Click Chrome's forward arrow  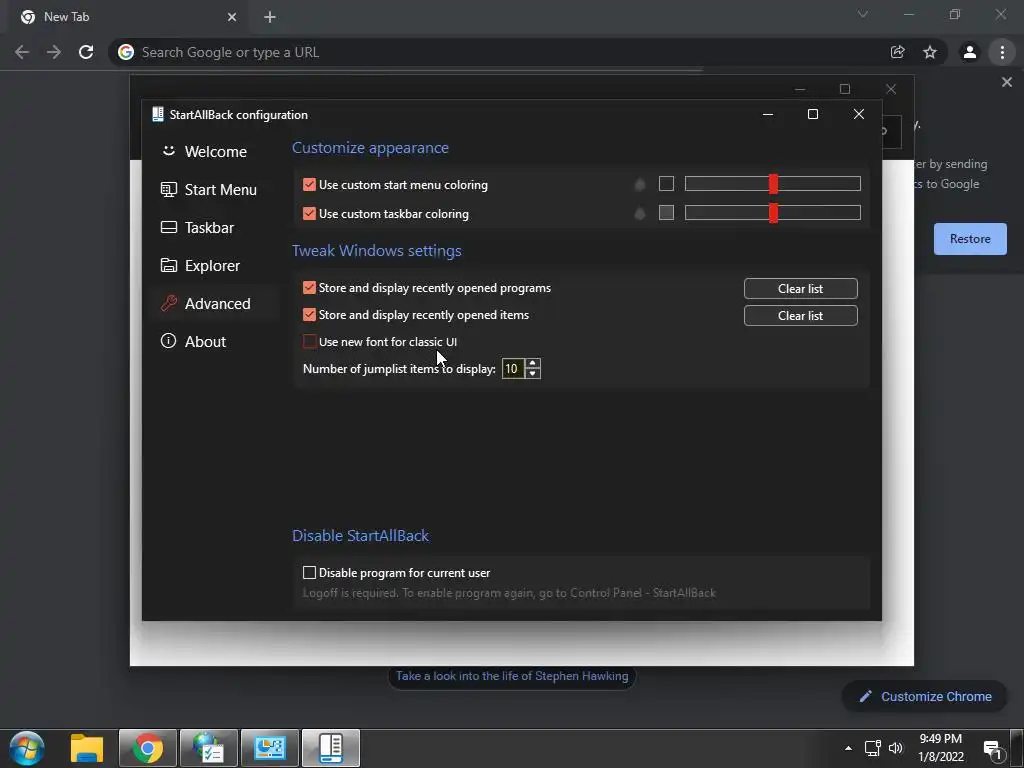pyautogui.click(x=54, y=52)
